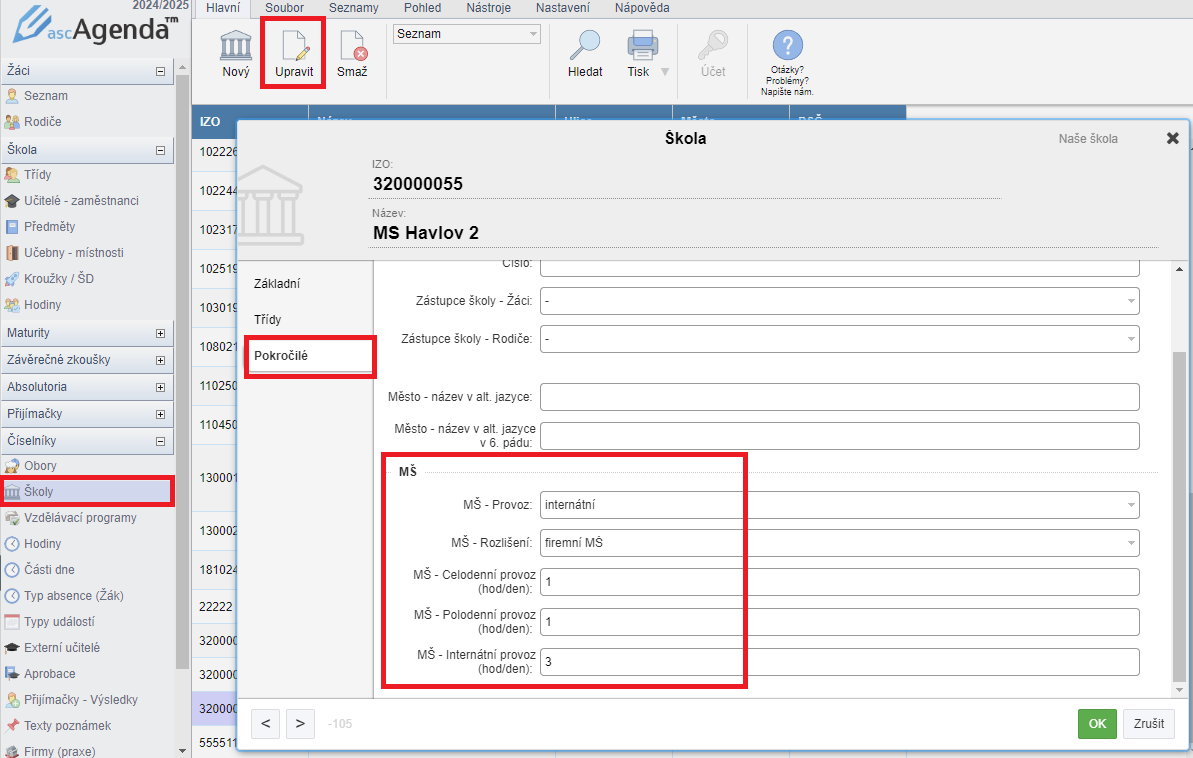This screenshot has width=1193, height=758.
Task: Click Město název v 6. pádu field
Action: (x=839, y=436)
